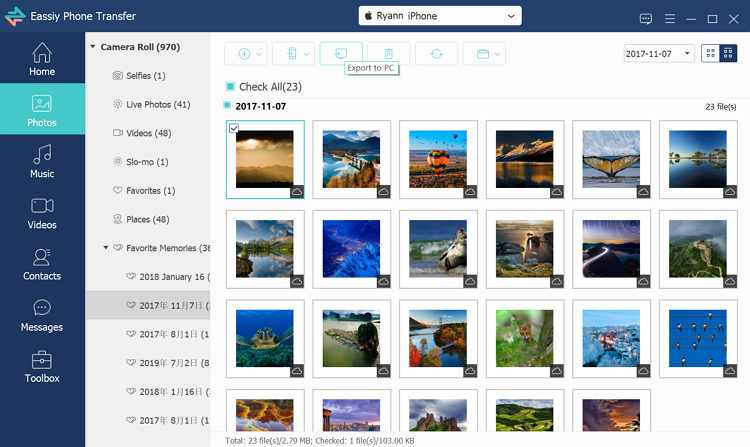
Task: Click the refresh icon in toolbar
Action: coord(436,54)
